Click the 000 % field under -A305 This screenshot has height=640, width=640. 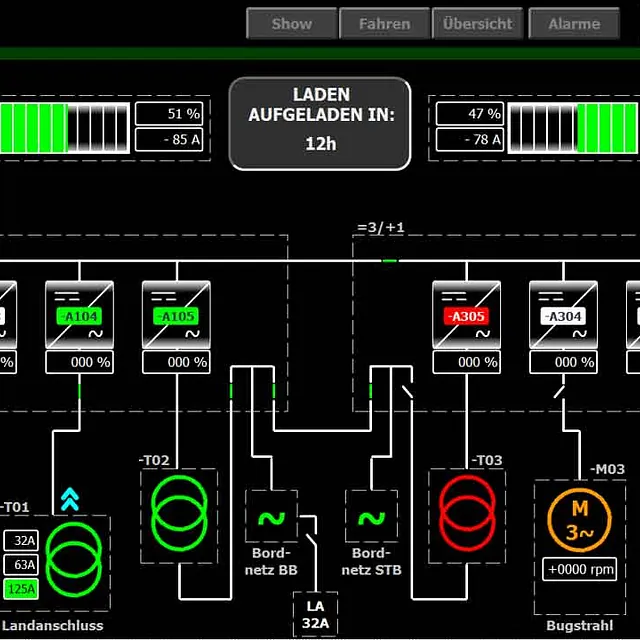(467, 362)
